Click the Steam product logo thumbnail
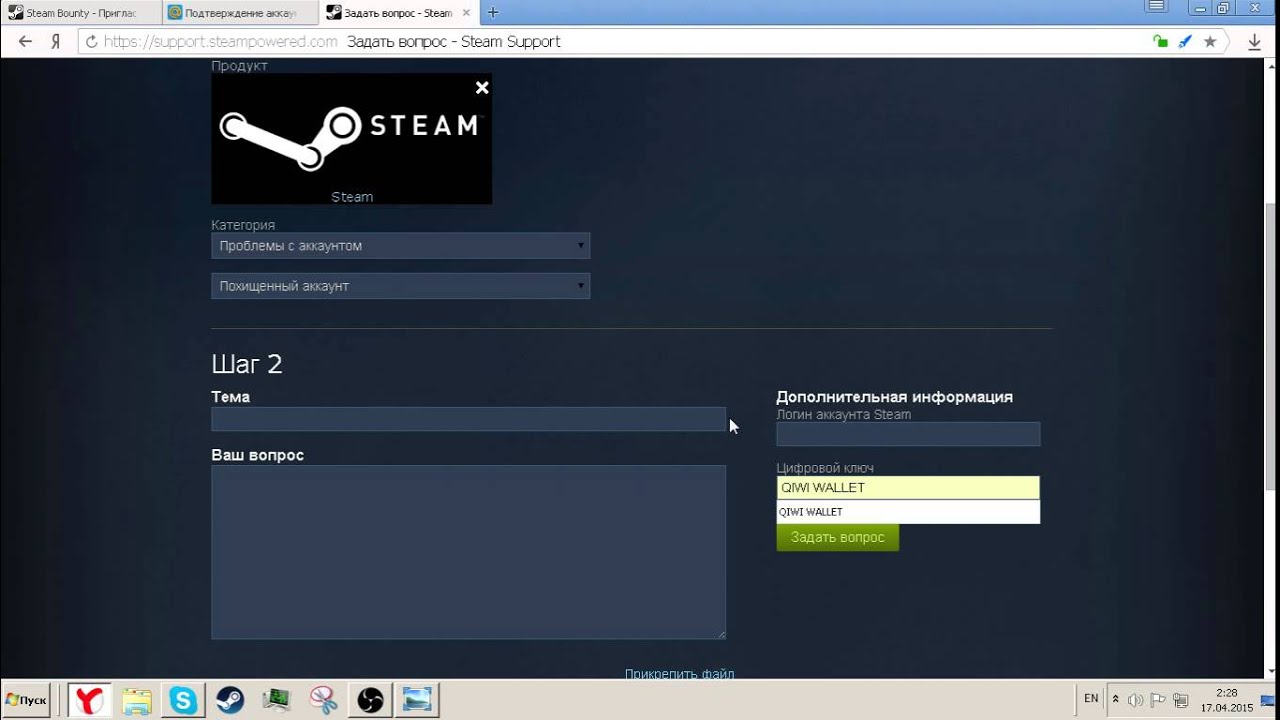This screenshot has width=1280, height=720. 351,138
